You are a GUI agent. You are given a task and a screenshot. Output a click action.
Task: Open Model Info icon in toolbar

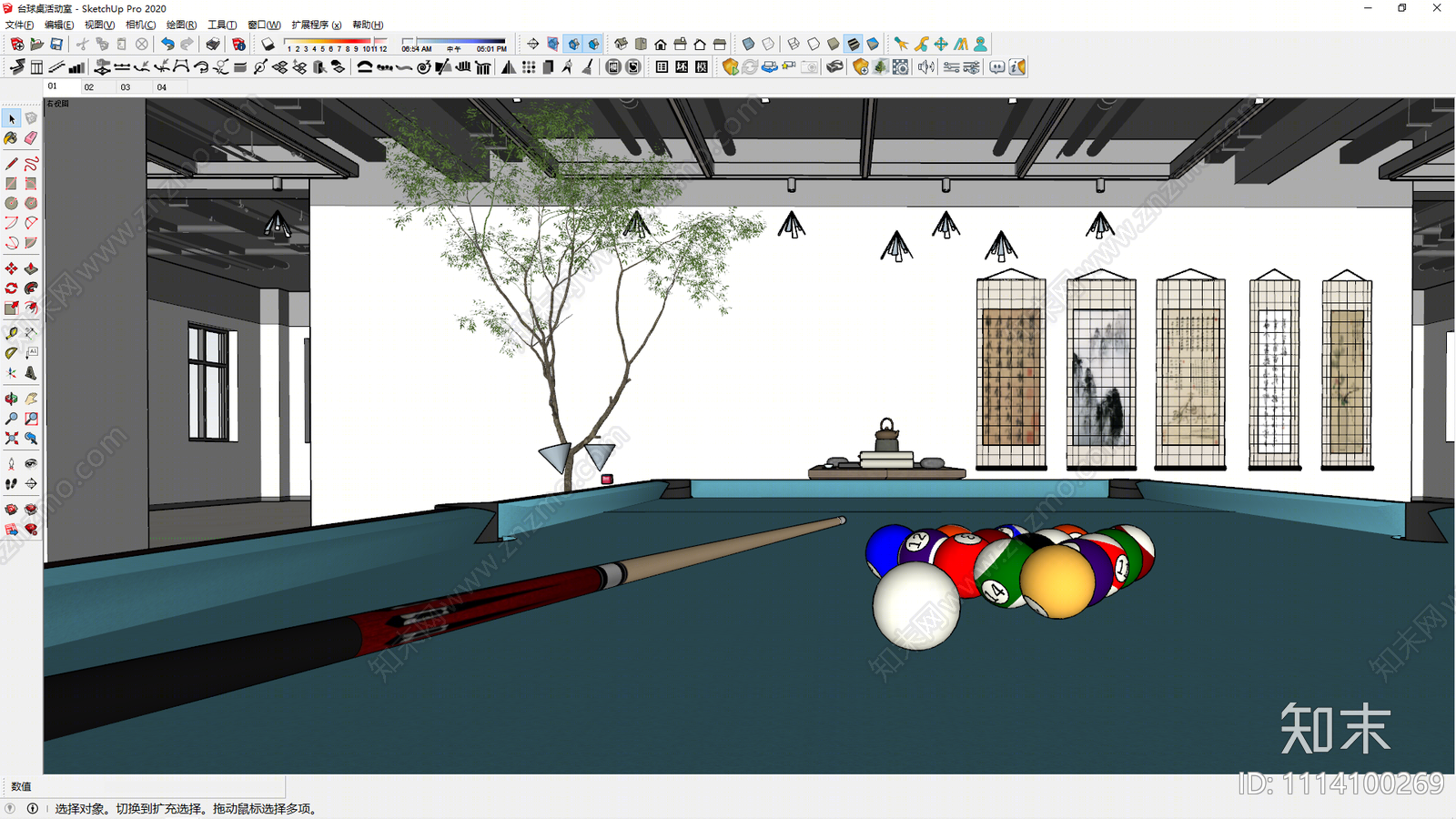click(238, 44)
